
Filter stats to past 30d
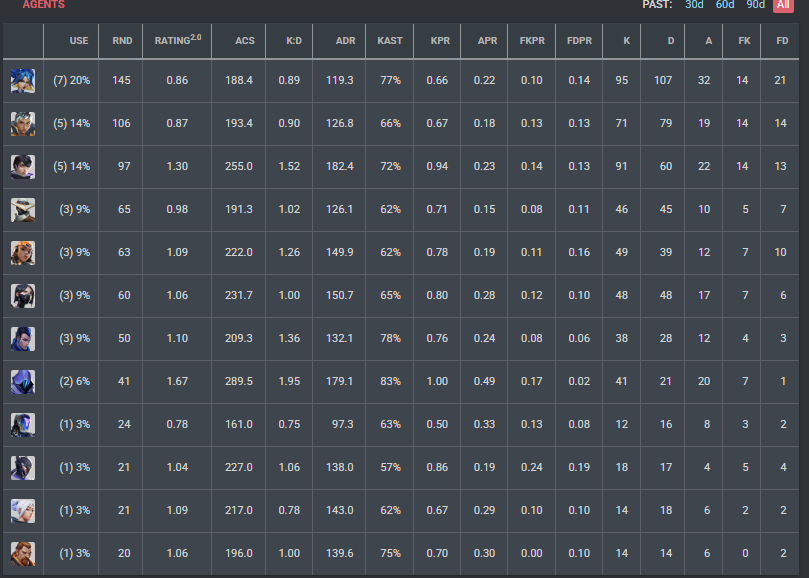[694, 5]
